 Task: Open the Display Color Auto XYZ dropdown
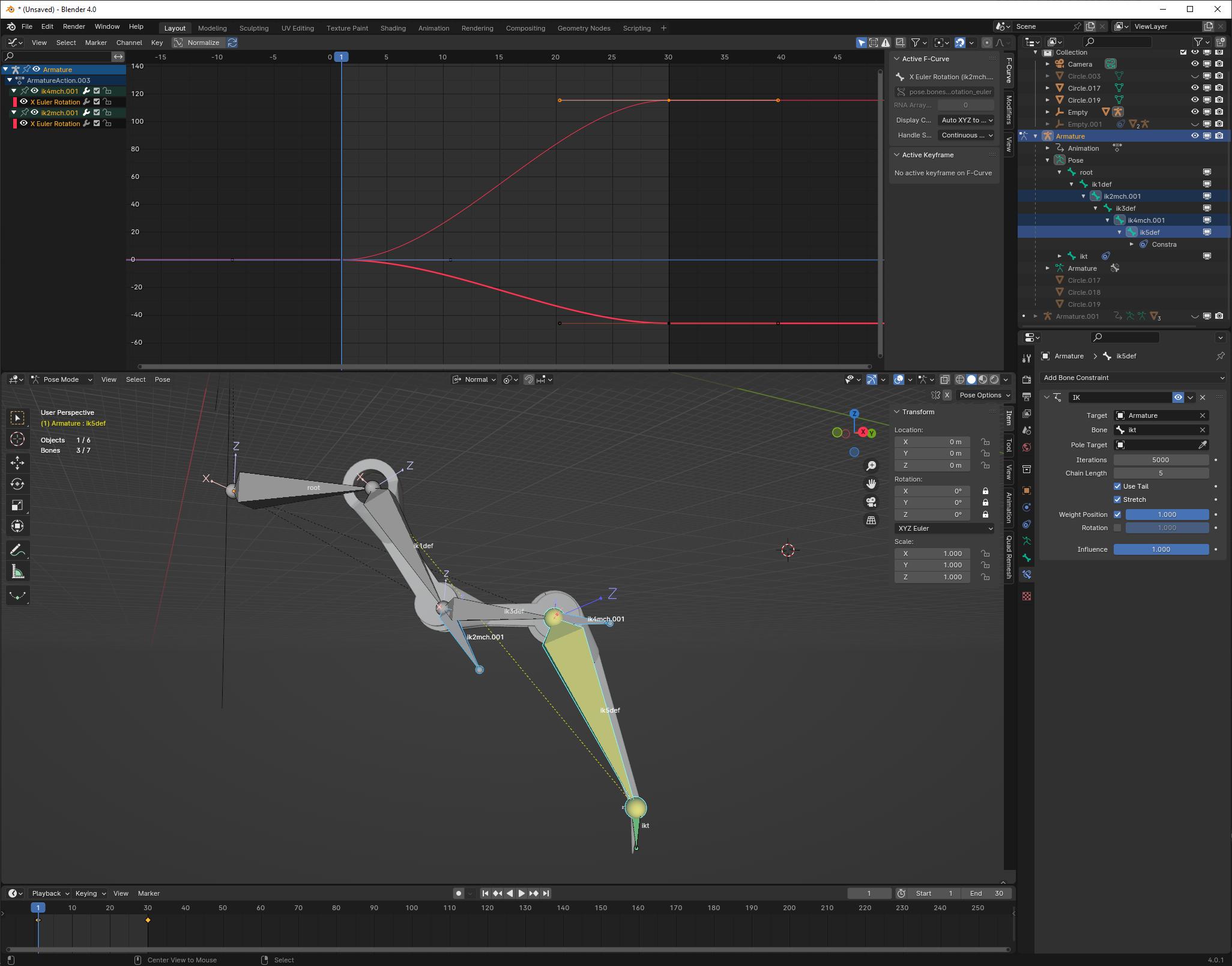click(x=966, y=120)
